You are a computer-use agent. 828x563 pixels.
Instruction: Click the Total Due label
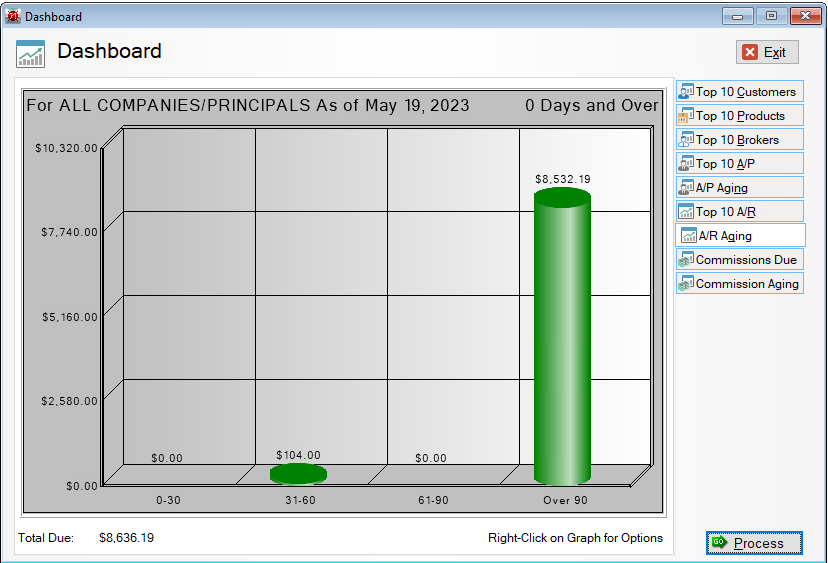point(46,538)
